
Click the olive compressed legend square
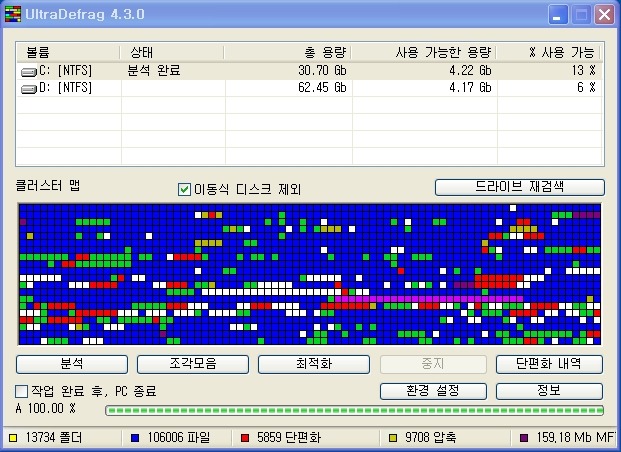[x=393, y=438]
